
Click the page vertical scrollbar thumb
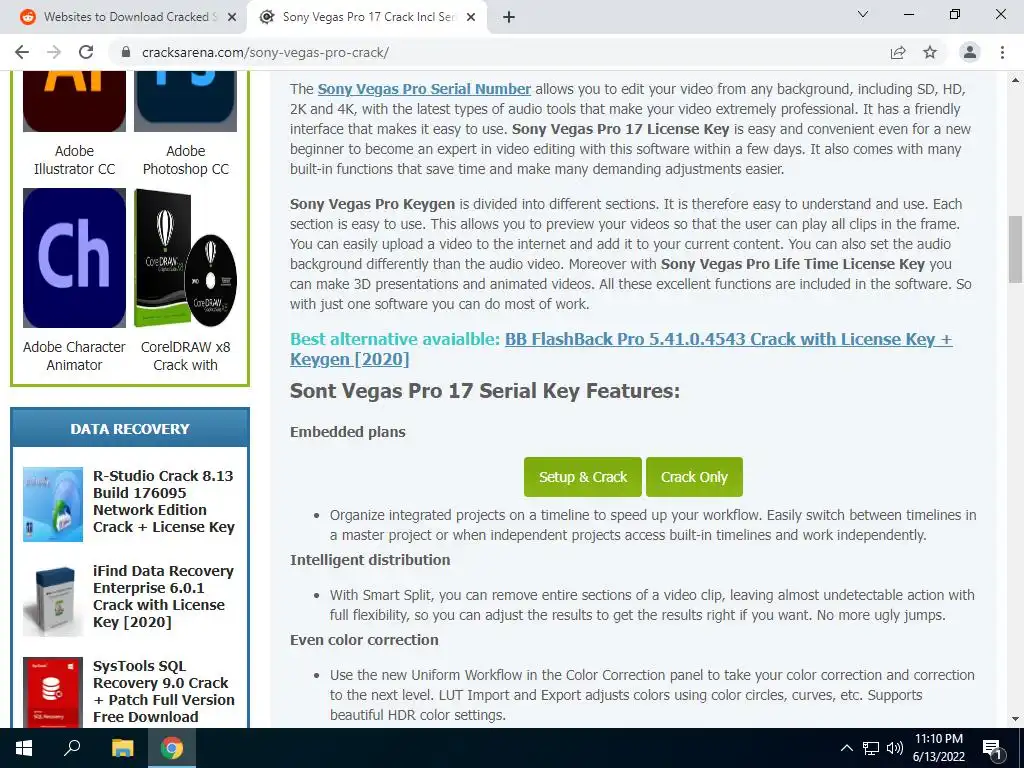point(1015,249)
